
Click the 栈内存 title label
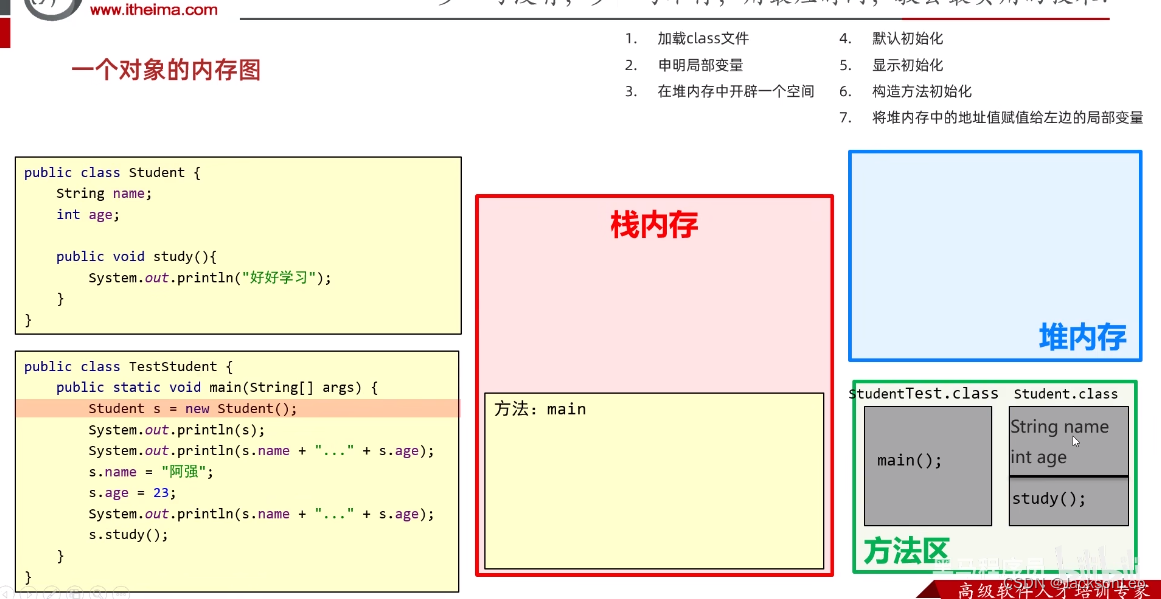click(x=655, y=226)
